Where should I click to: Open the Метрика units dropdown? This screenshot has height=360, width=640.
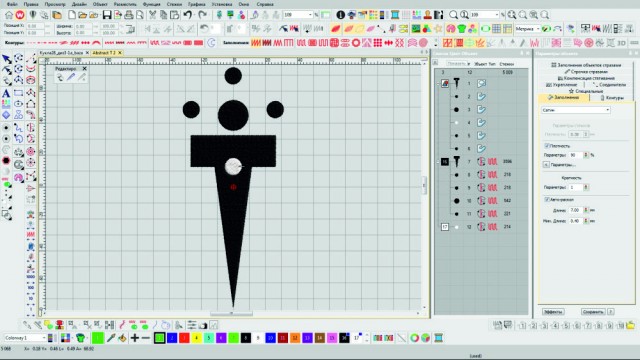[x=527, y=29]
